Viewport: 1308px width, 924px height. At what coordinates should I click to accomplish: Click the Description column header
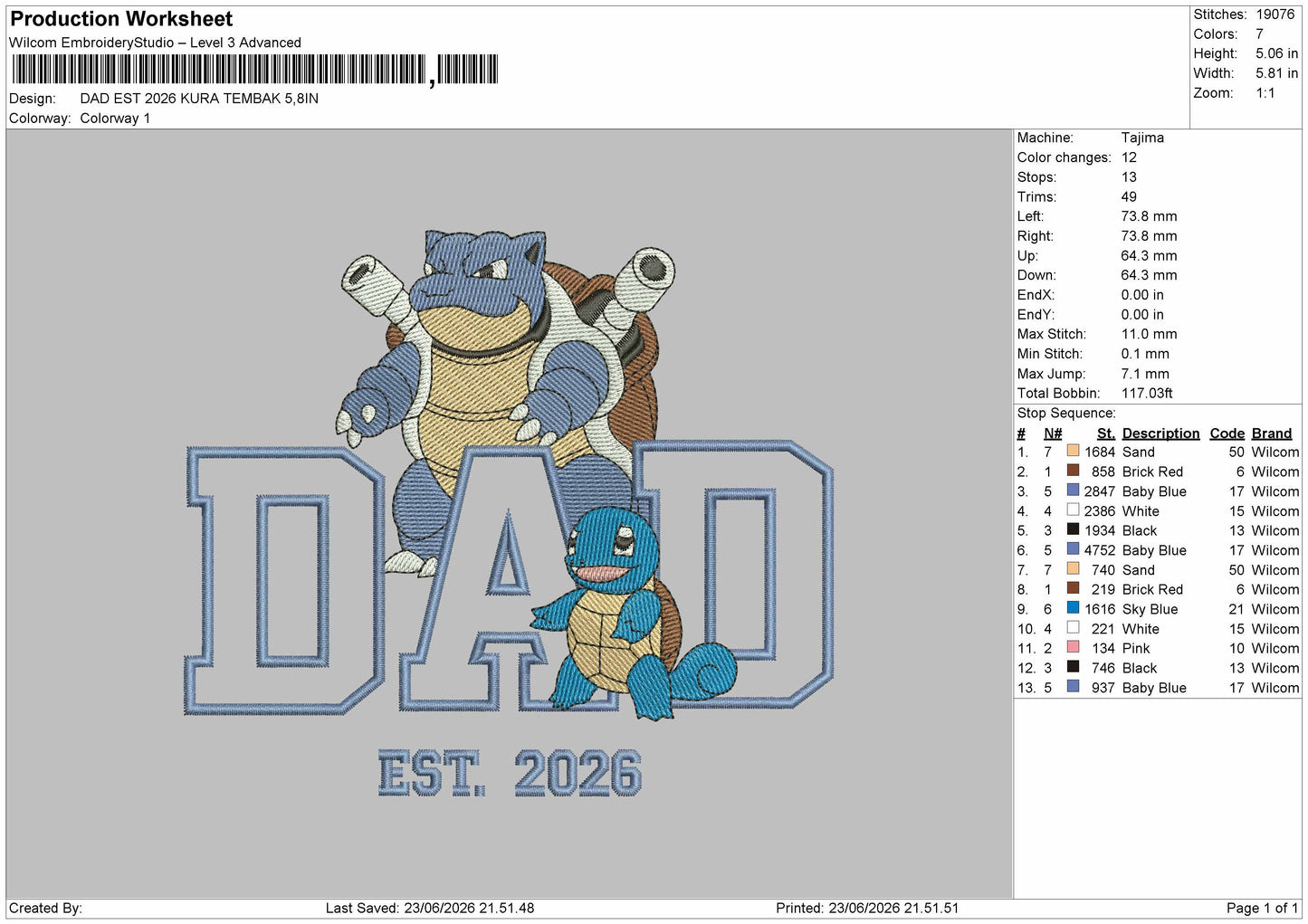(x=1160, y=433)
